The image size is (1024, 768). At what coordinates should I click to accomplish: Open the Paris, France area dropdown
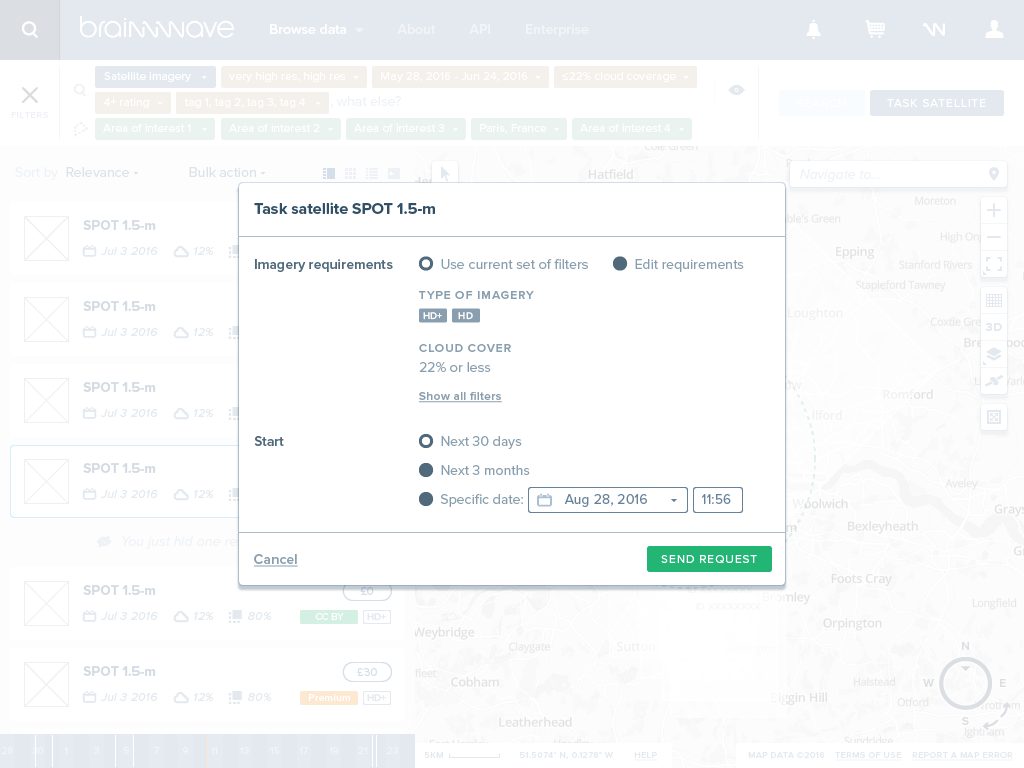[x=519, y=129]
